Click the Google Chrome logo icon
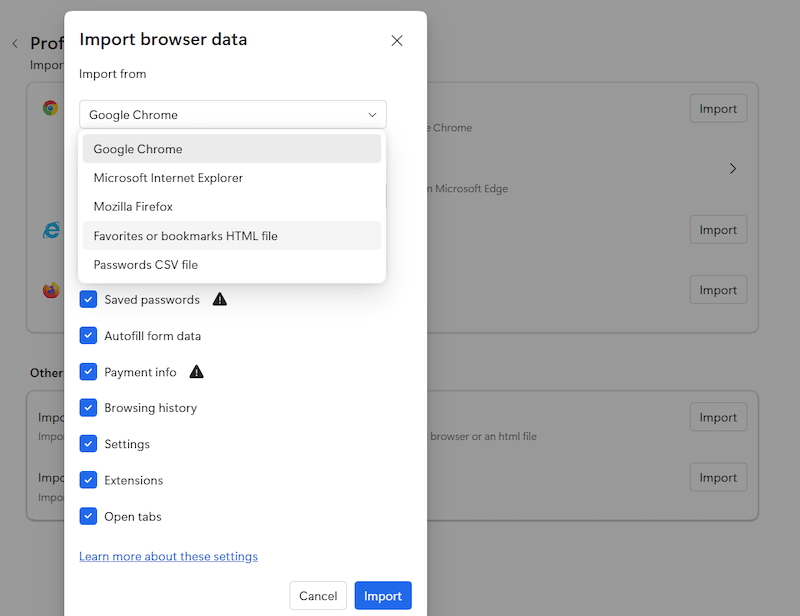Screen dimensions: 800x616 (48, 107)
